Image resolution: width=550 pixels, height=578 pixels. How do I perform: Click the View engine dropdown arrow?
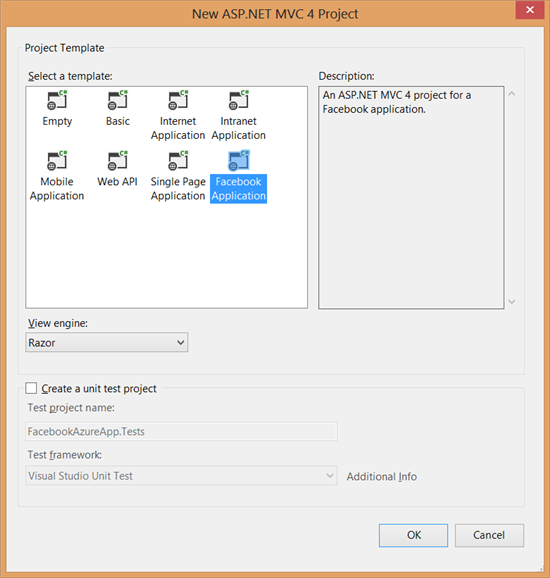pos(181,342)
